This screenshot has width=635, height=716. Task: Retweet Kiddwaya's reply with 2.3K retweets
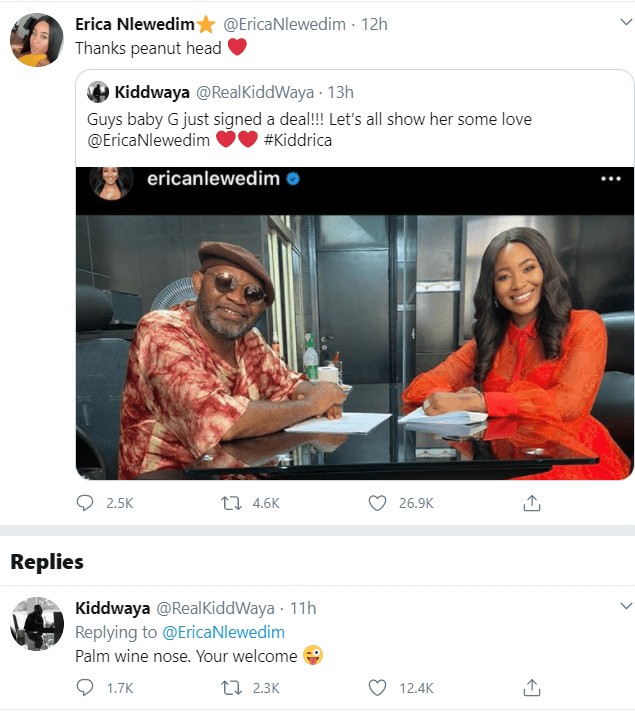point(231,688)
